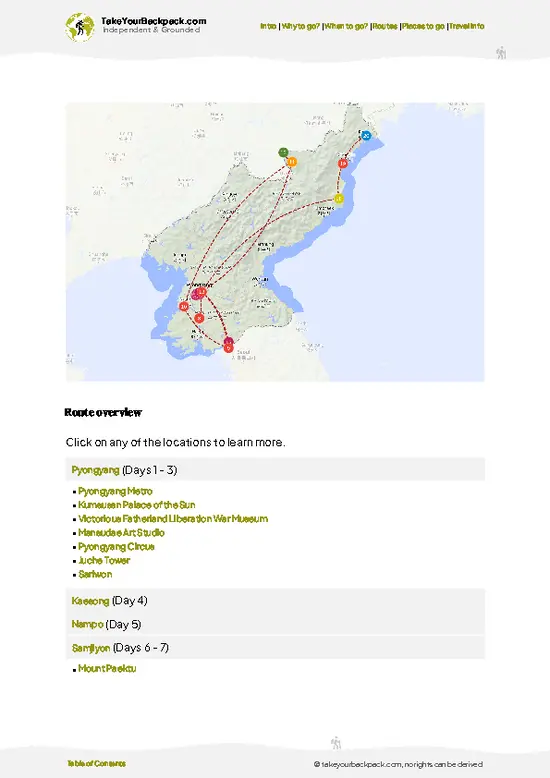The width and height of the screenshot is (550, 778).
Task: Click the red marker below blue marker 20
Action: [x=343, y=163]
